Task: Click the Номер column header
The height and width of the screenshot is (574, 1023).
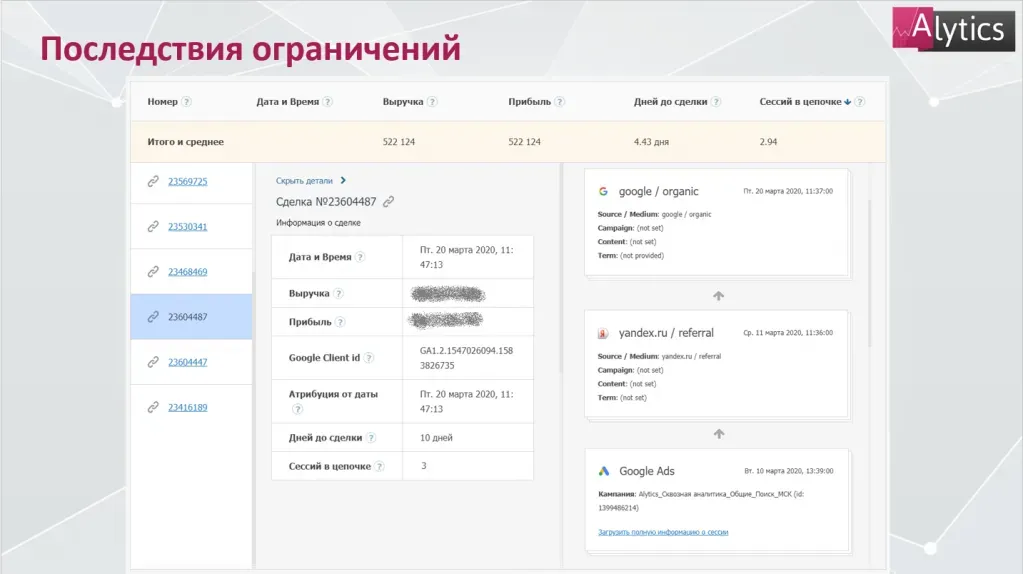Action: (162, 102)
